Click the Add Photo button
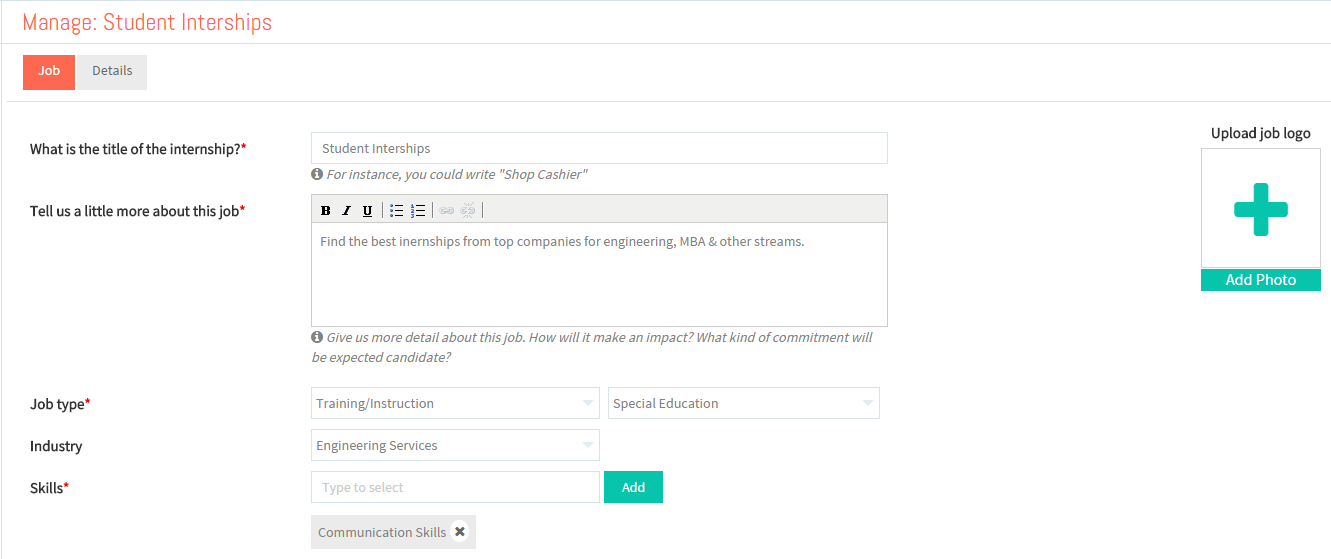This screenshot has width=1331, height=559. pos(1261,280)
